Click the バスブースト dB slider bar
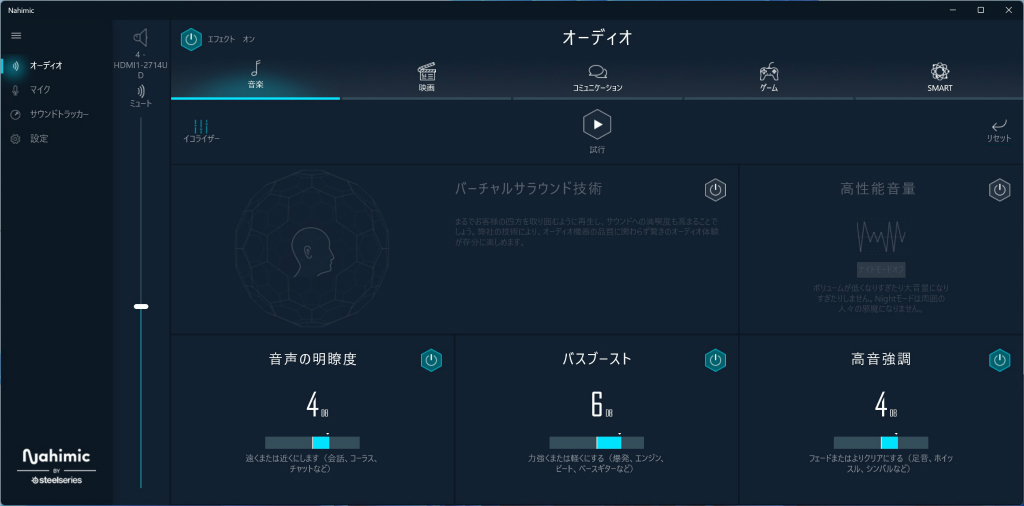Screen dimensions: 1024x506 click(596, 443)
